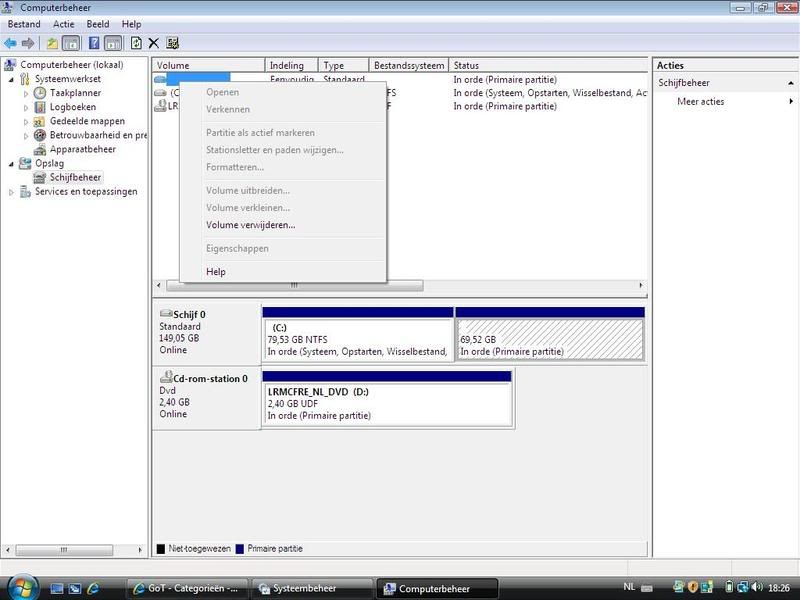
Task: Switch to Systeembeheer taskbar window
Action: tap(312, 589)
